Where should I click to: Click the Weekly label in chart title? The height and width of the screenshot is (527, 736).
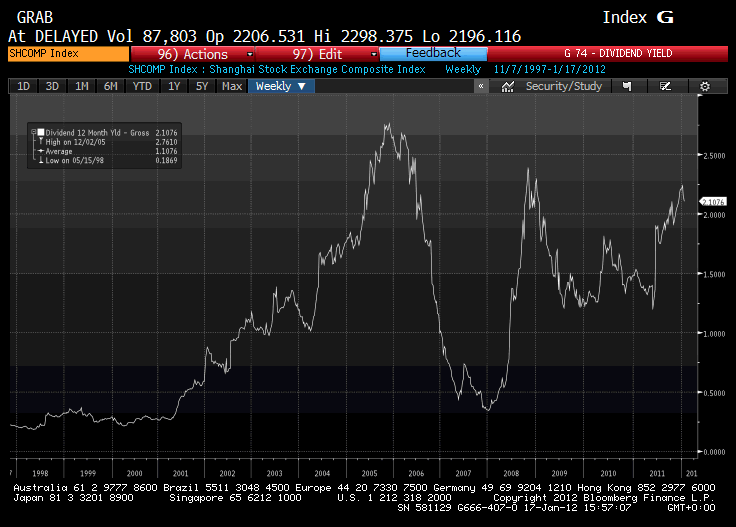point(463,69)
